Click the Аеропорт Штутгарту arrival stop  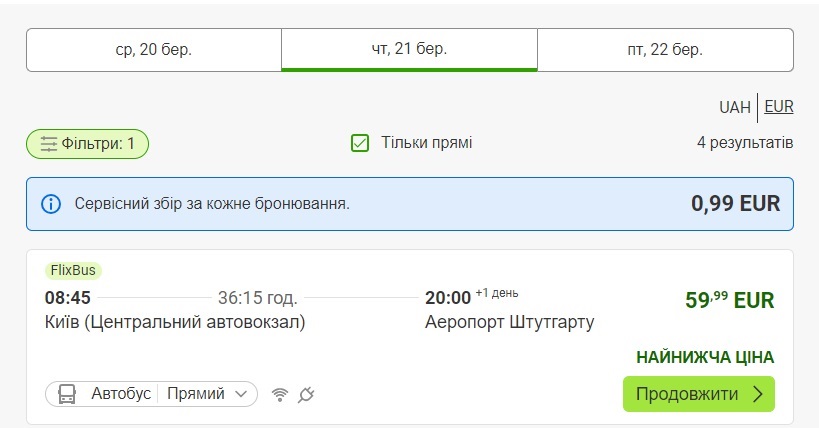(509, 322)
